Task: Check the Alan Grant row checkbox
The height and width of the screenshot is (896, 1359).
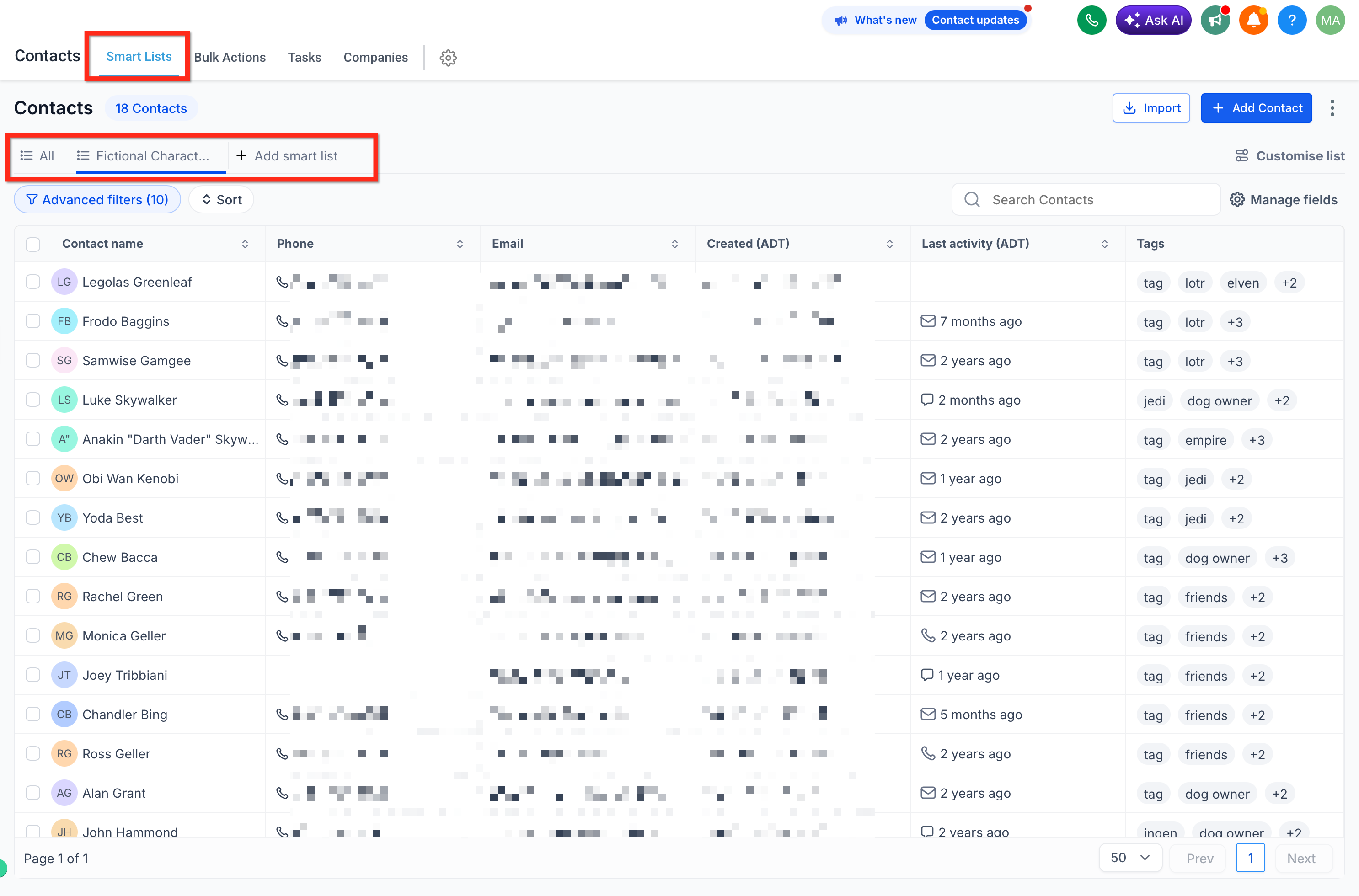Action: tap(33, 793)
